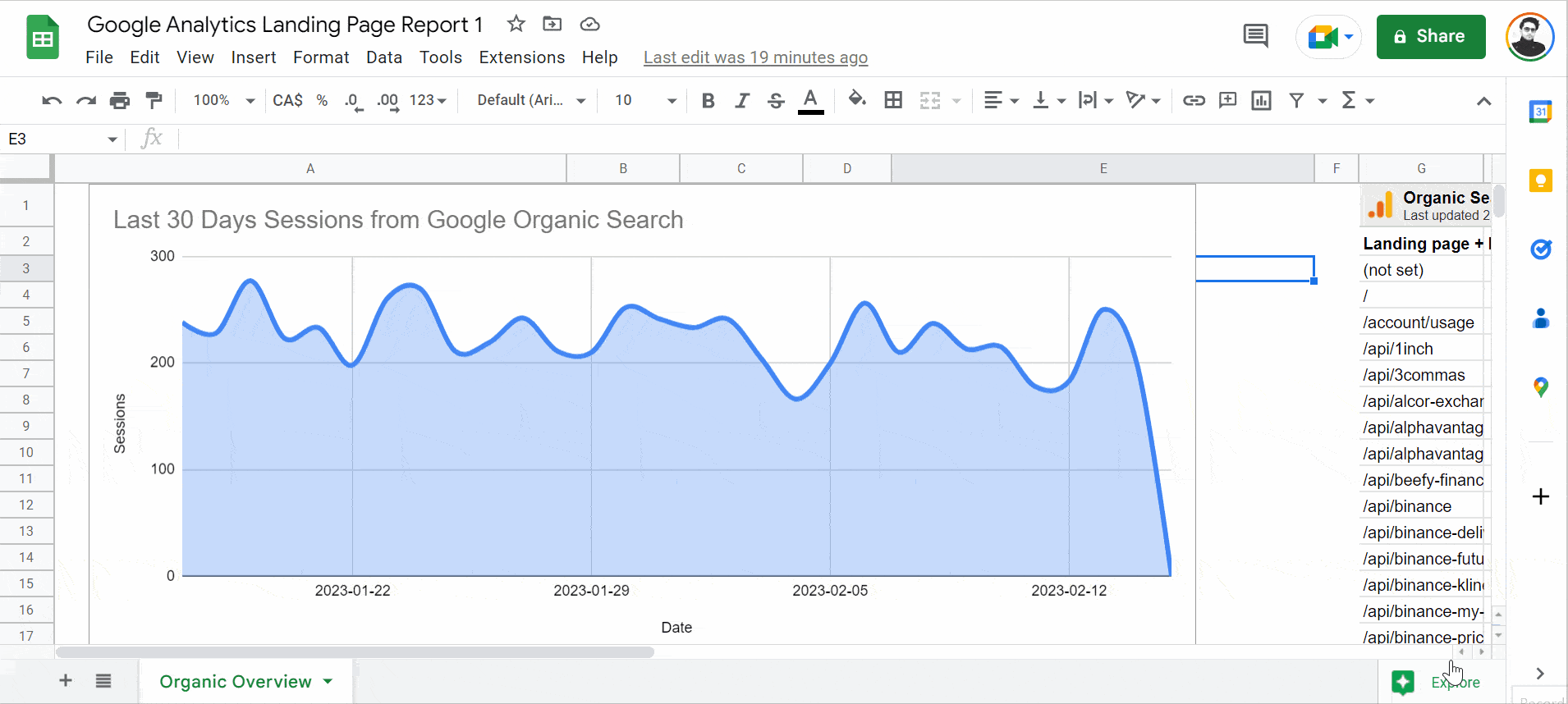Viewport: 1568px width, 704px height.
Task: Open the comment history
Action: (1255, 36)
